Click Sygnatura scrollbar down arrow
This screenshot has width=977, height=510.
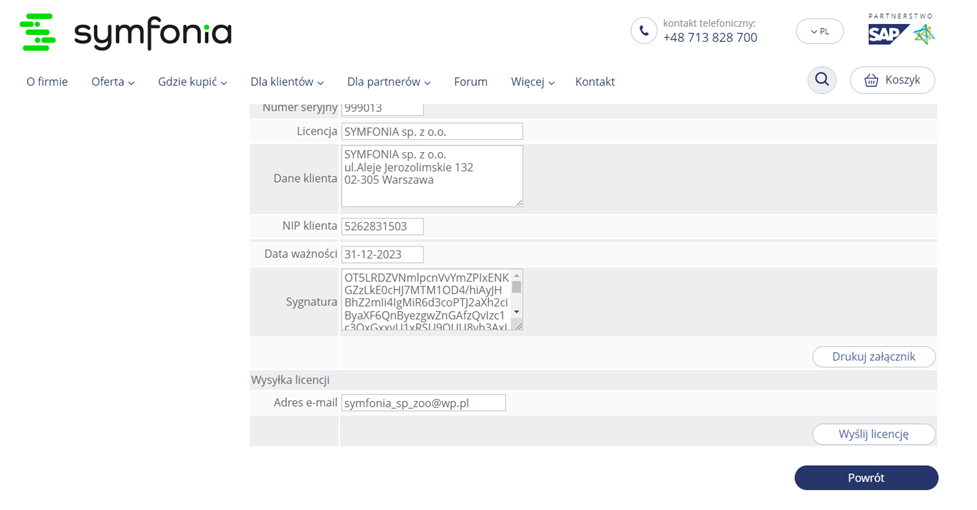point(517,312)
